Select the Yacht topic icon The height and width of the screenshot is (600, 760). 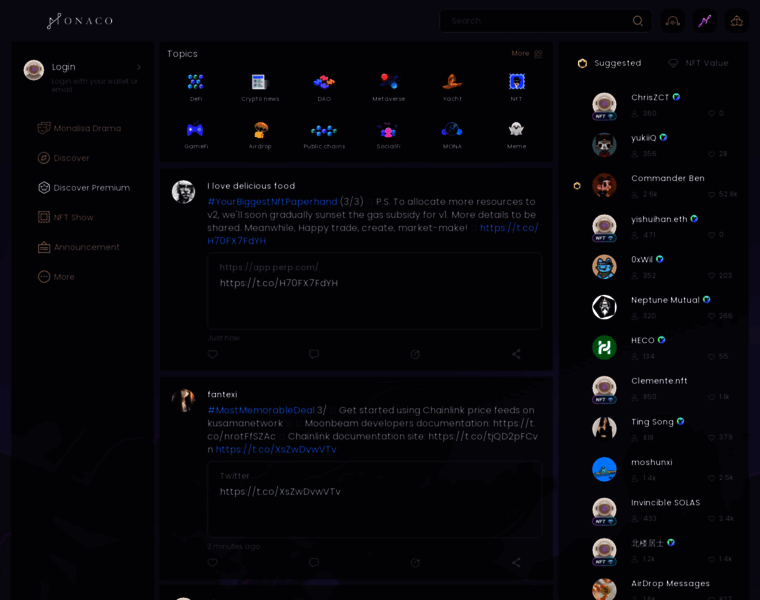pos(452,82)
